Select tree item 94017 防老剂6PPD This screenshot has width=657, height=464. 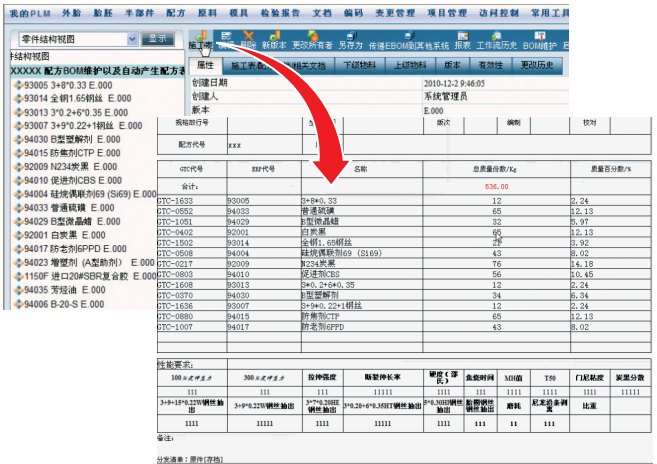(75, 249)
